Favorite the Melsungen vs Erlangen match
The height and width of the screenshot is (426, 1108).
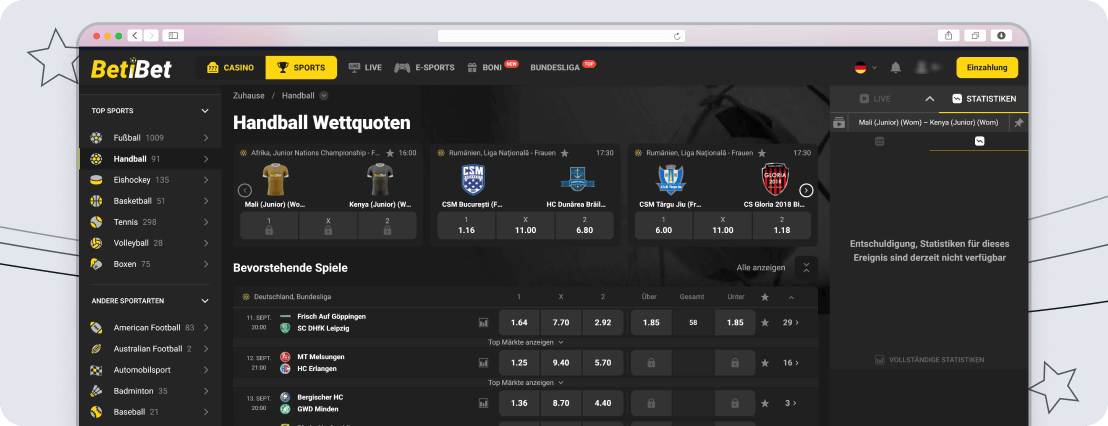[x=765, y=363]
